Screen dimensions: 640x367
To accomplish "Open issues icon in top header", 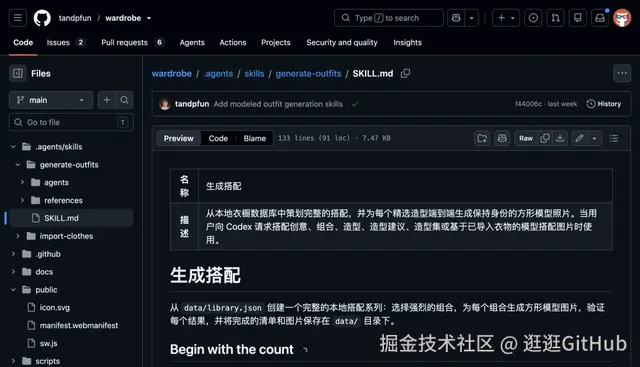I will (533, 18).
